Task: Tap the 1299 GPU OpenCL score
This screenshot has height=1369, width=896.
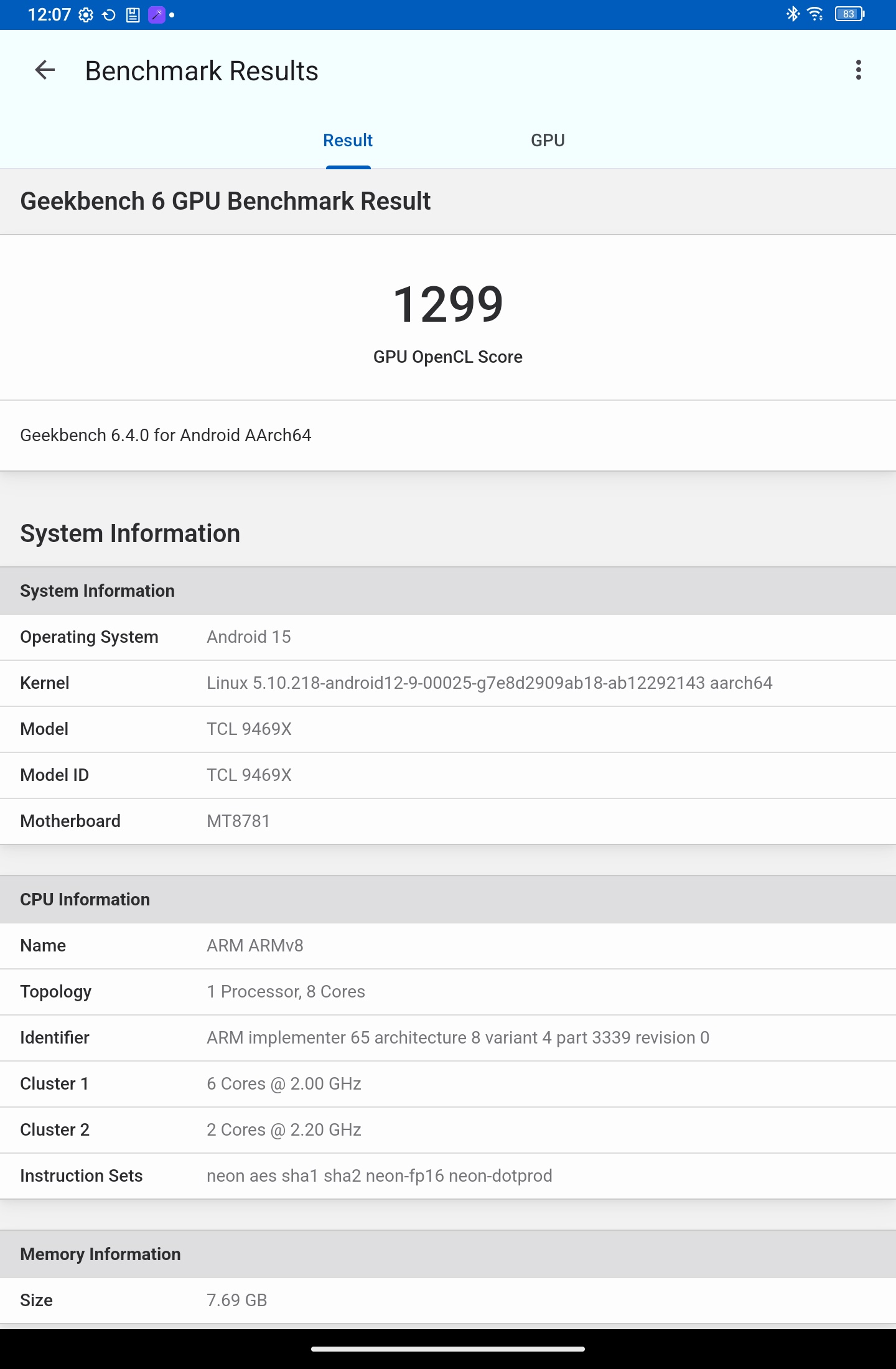Action: pos(448,304)
